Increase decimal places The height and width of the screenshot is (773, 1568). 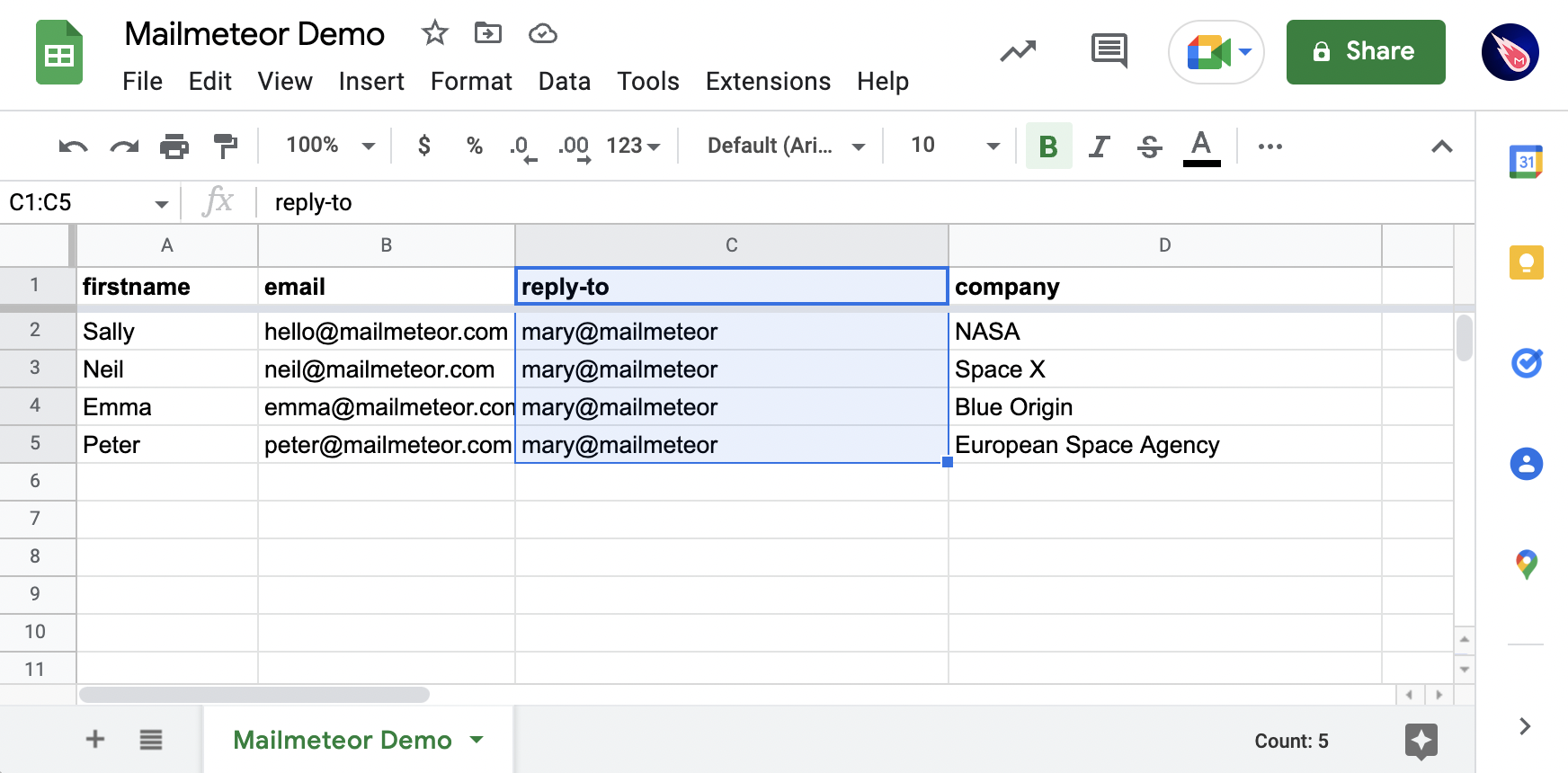coord(575,147)
